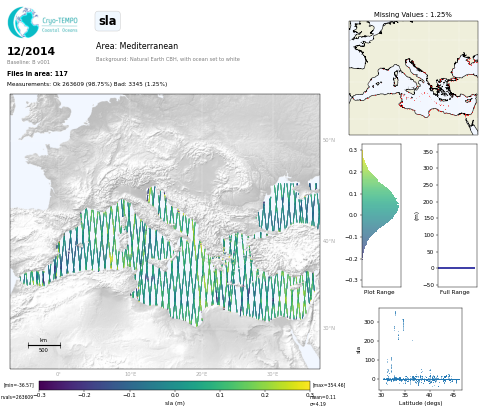Image resolution: width=492 pixels, height=410 pixels.
Task: Open the sla versus Latitude scatter plot
Action: click(420, 349)
